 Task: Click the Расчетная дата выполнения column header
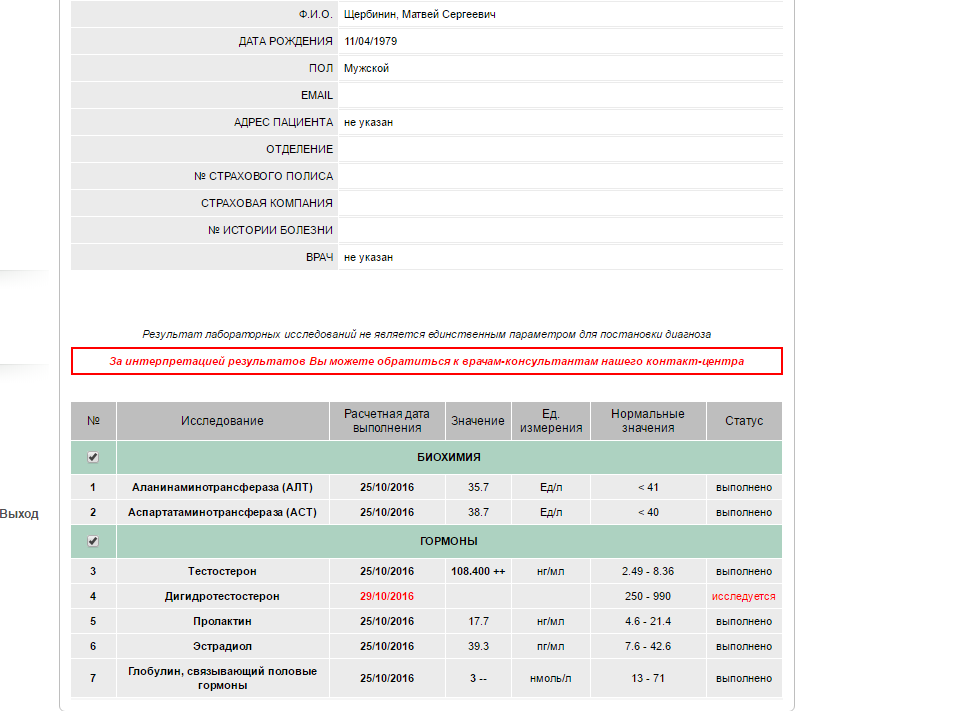(386, 421)
